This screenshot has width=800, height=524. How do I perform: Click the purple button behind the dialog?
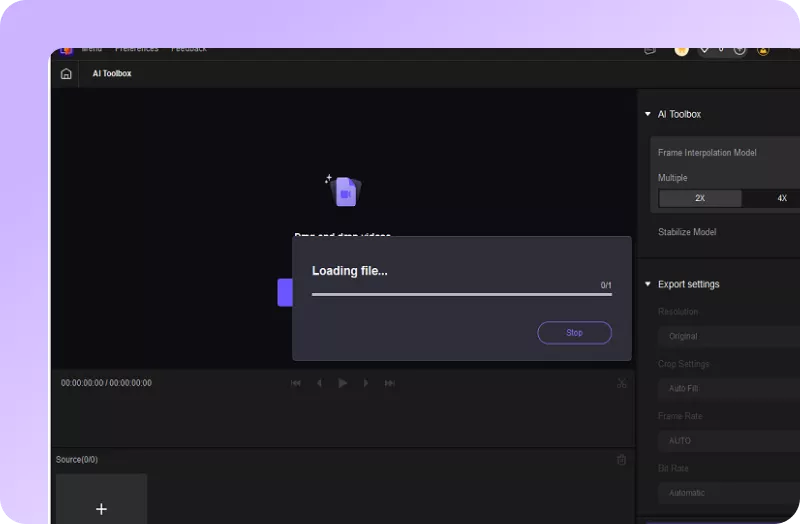285,293
